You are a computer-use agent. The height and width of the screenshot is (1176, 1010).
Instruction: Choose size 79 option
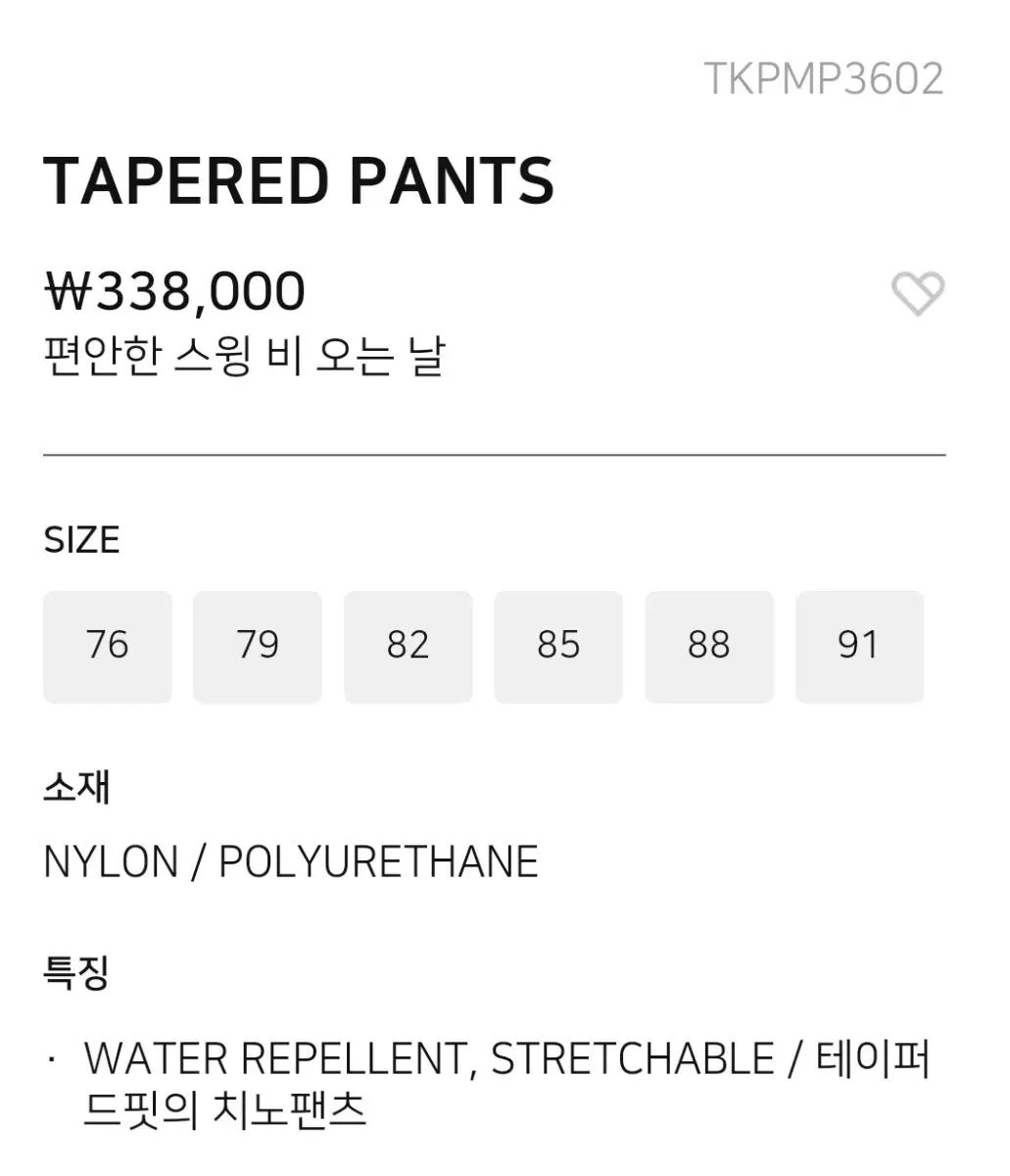pos(258,646)
